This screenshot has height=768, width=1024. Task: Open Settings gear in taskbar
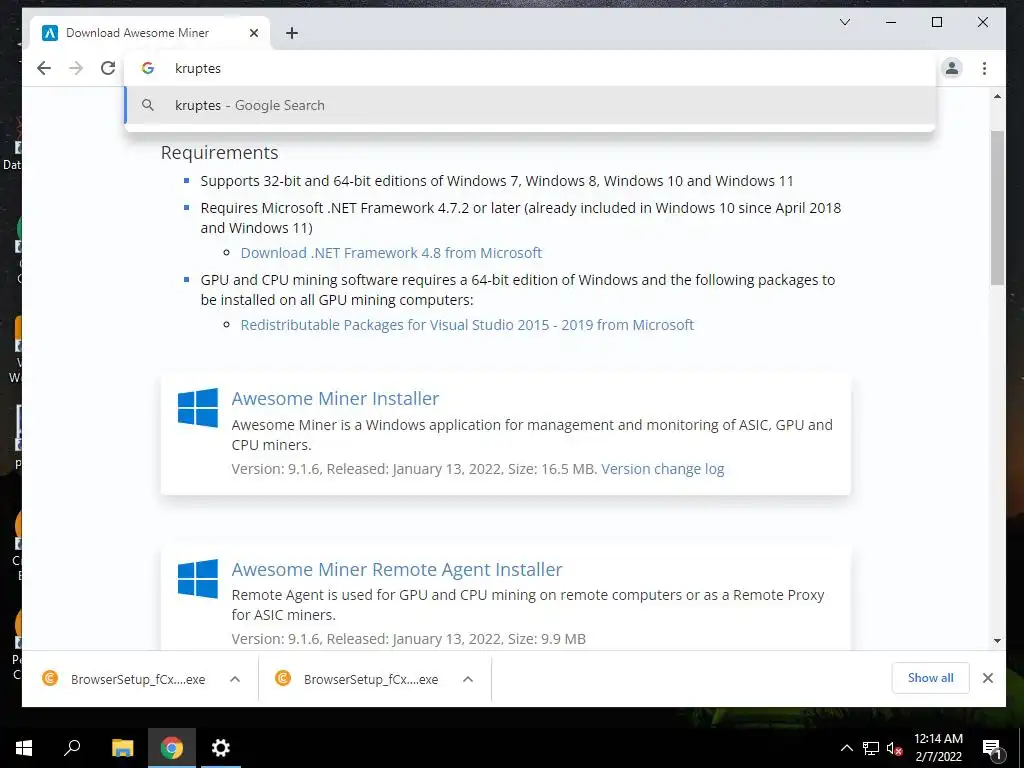point(221,748)
